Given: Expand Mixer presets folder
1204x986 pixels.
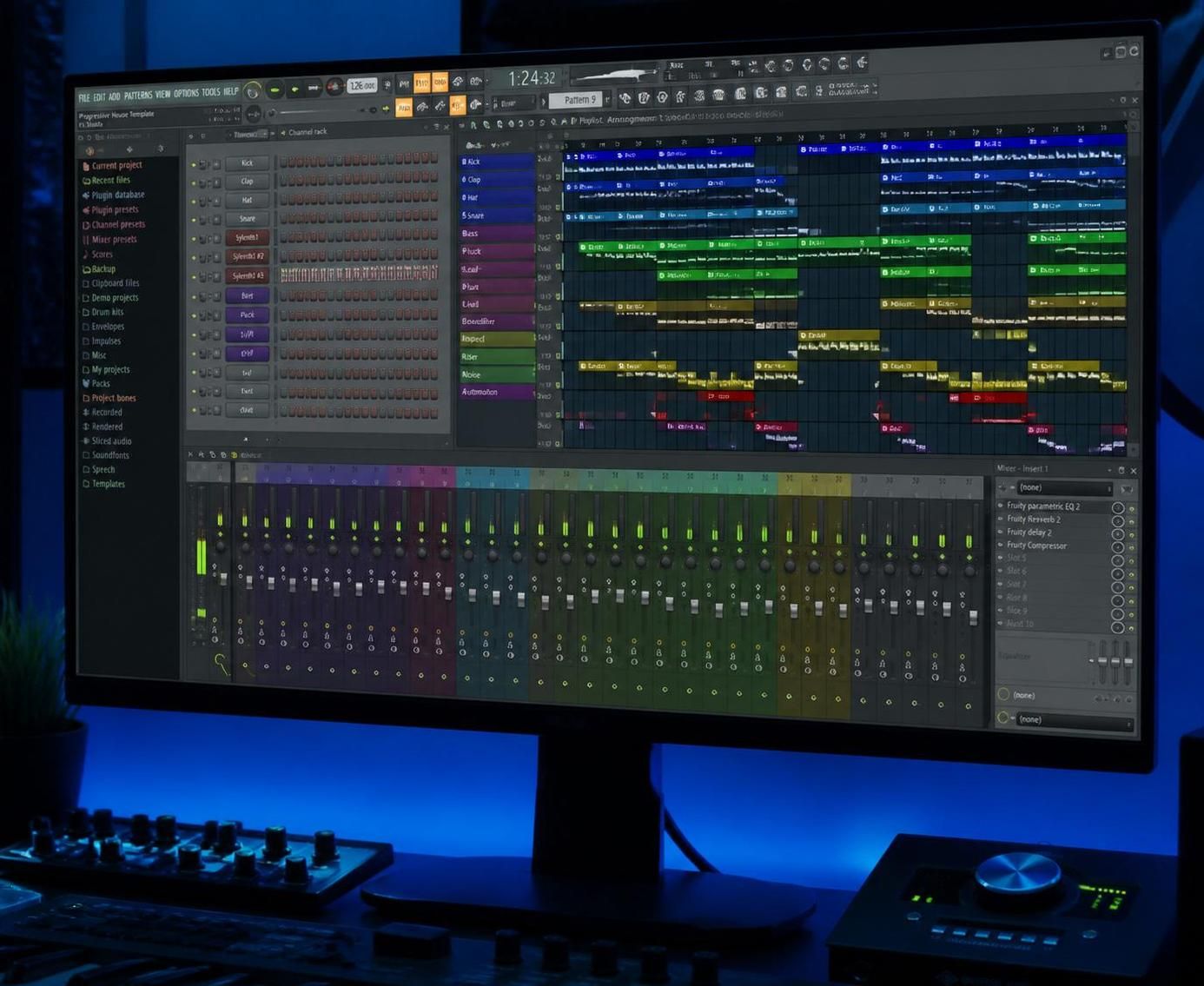Looking at the screenshot, I should [x=114, y=239].
